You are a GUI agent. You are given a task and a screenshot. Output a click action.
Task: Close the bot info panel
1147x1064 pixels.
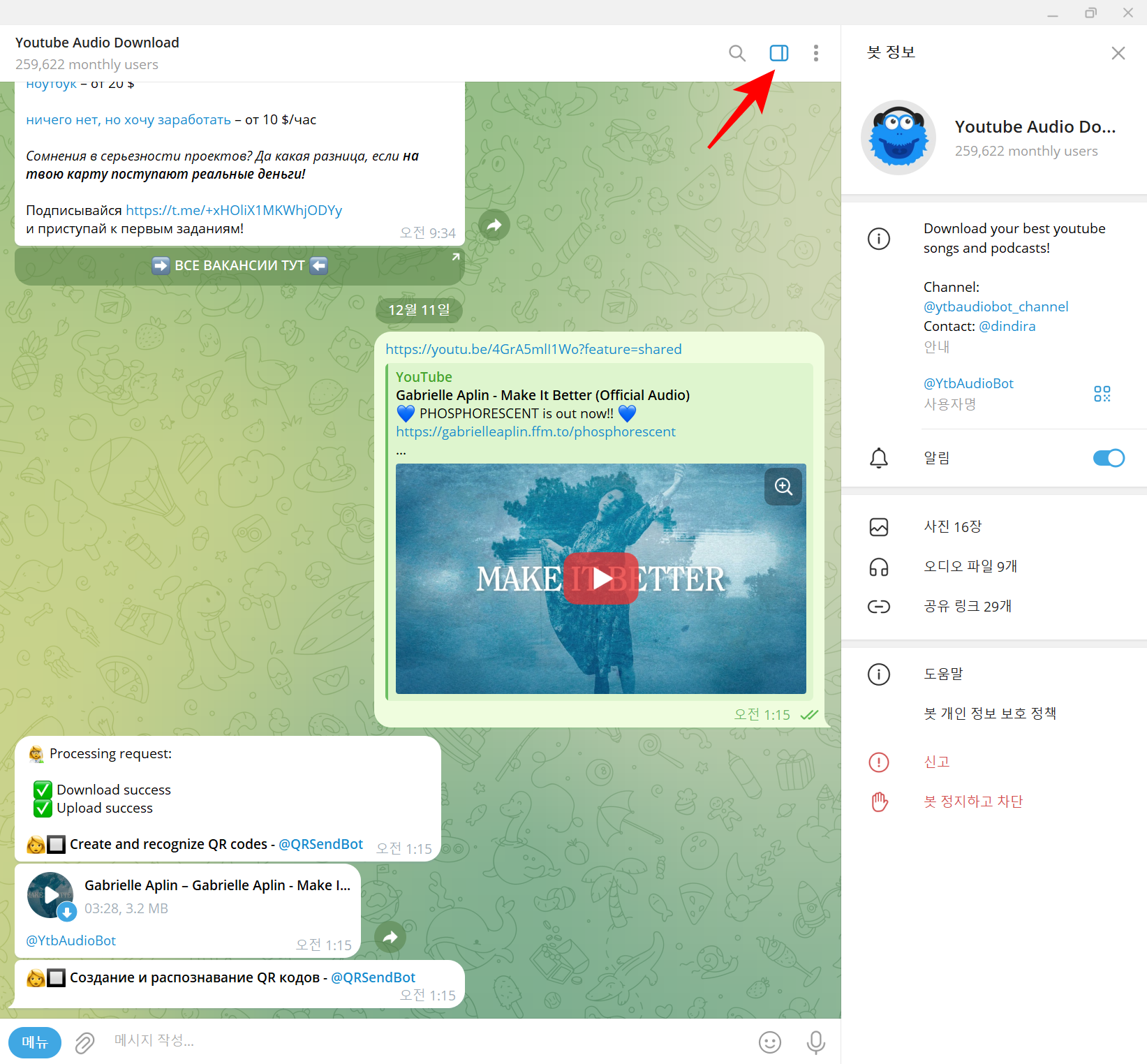point(1118,53)
